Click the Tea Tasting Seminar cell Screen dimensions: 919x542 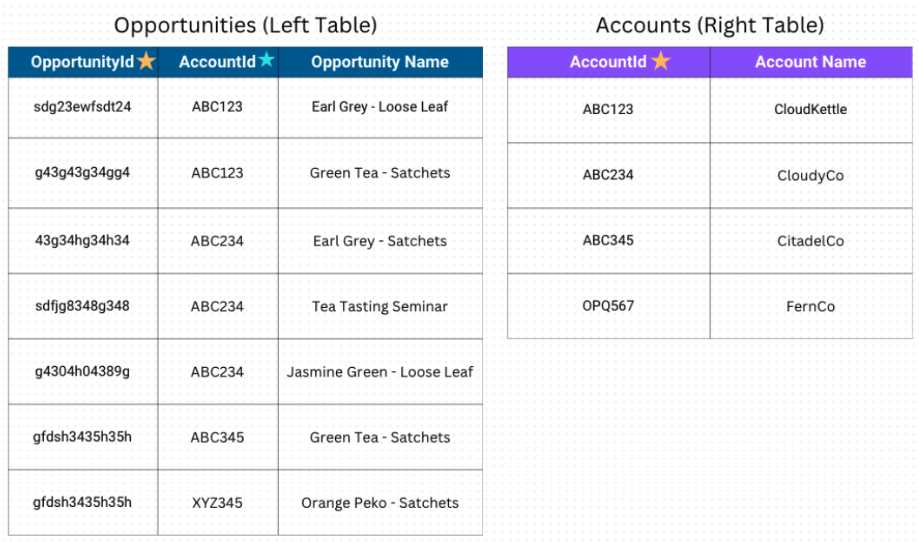(380, 306)
